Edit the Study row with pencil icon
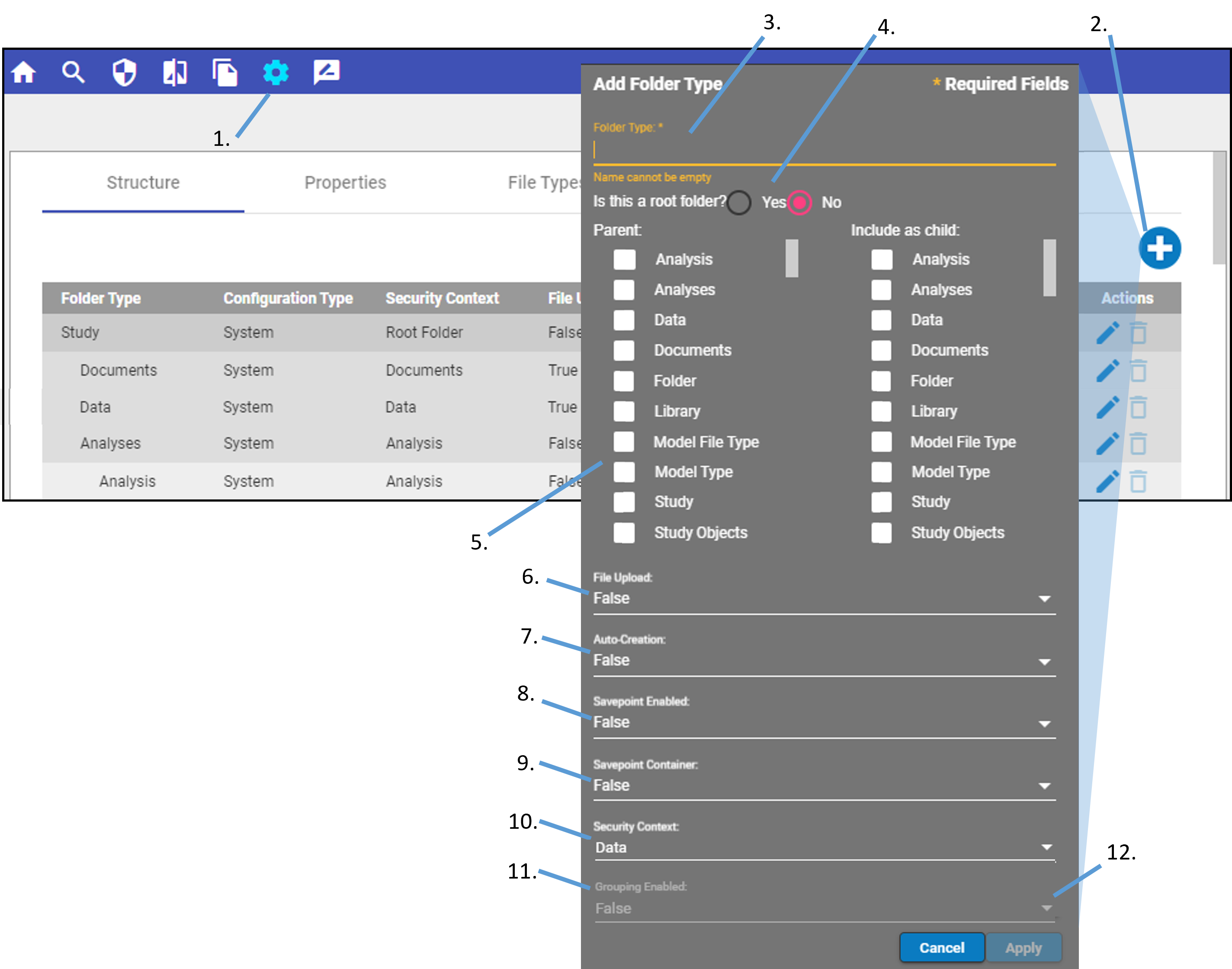Image resolution: width=1232 pixels, height=969 pixels. point(1107,332)
